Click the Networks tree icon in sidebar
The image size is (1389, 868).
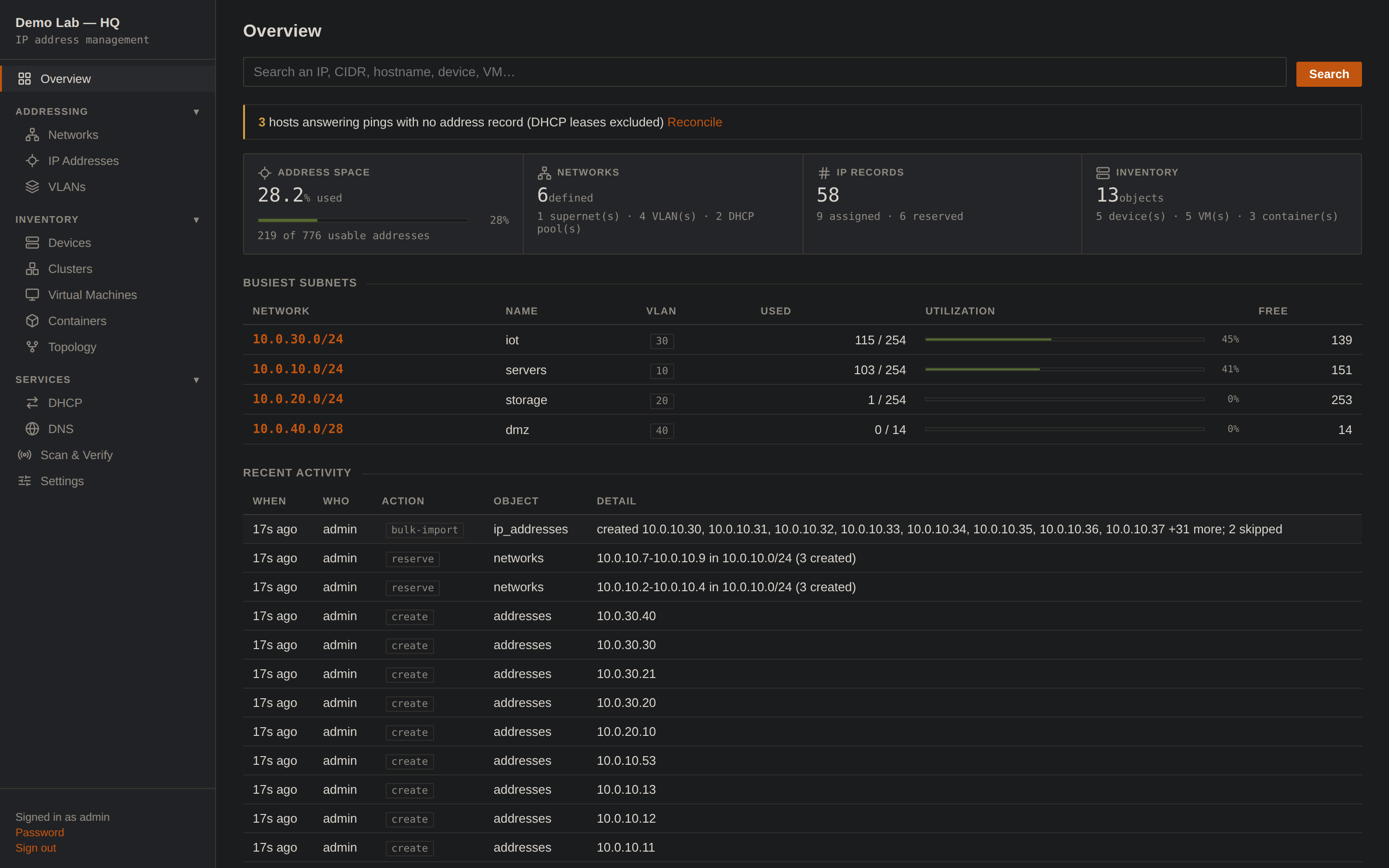32,135
